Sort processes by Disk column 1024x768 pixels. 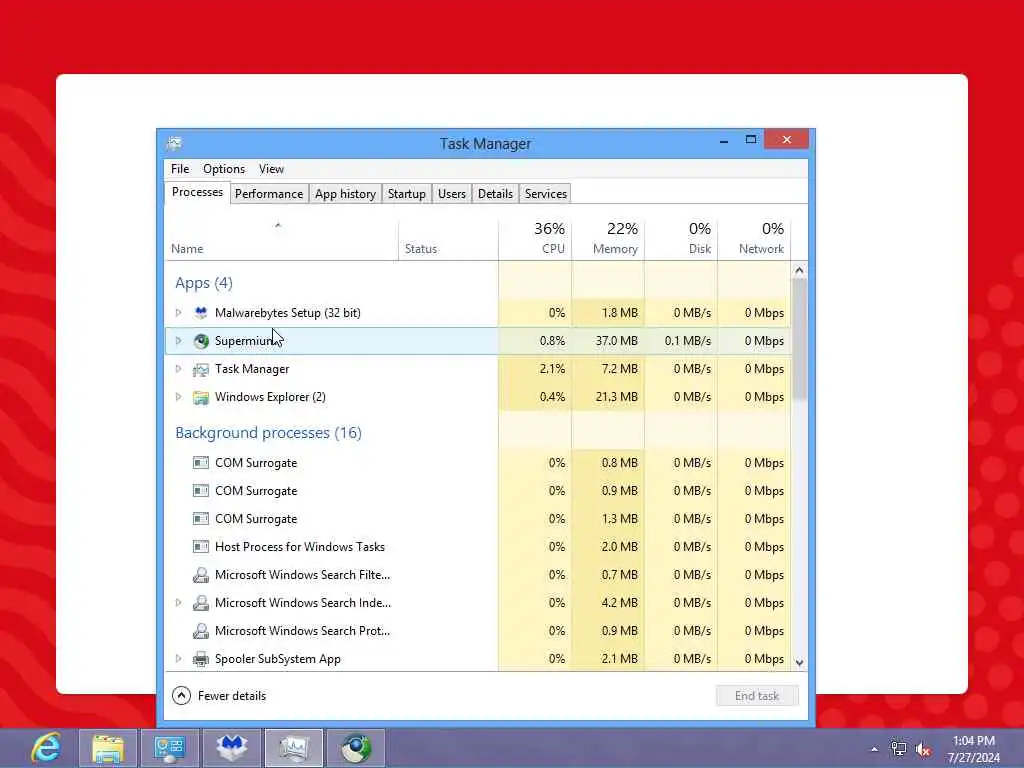pos(681,240)
